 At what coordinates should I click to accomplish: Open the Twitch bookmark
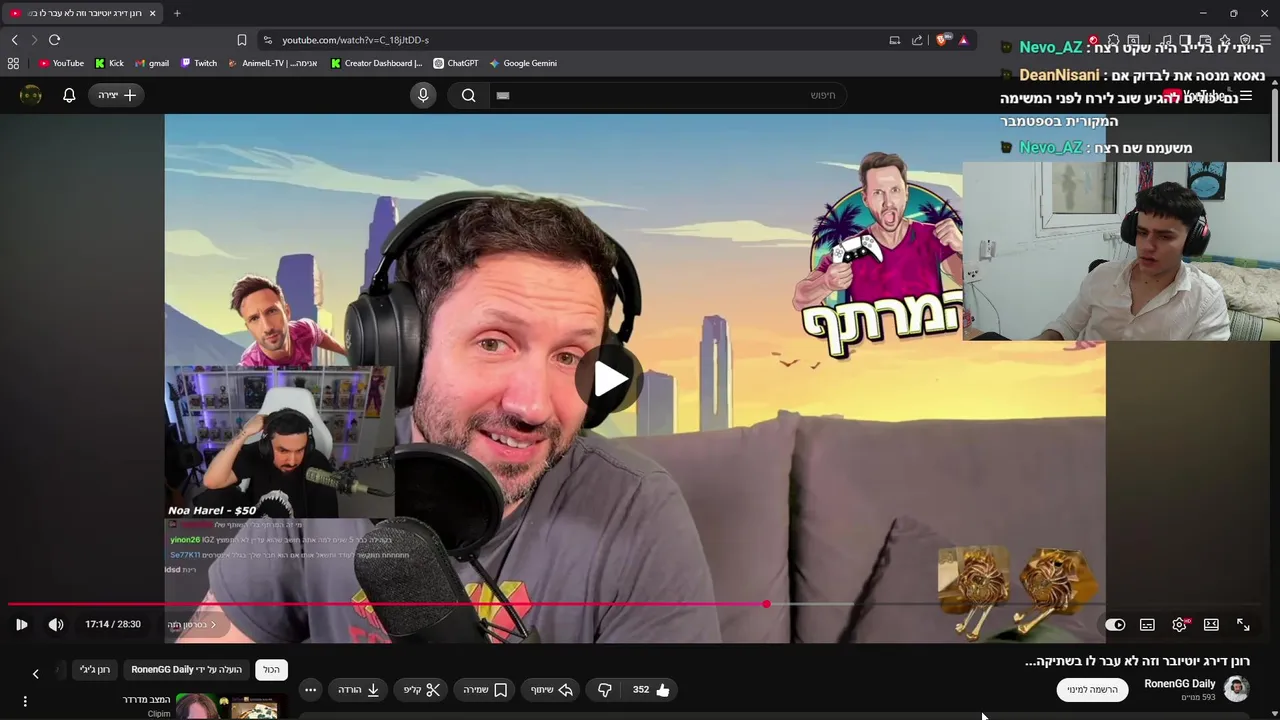(x=198, y=63)
